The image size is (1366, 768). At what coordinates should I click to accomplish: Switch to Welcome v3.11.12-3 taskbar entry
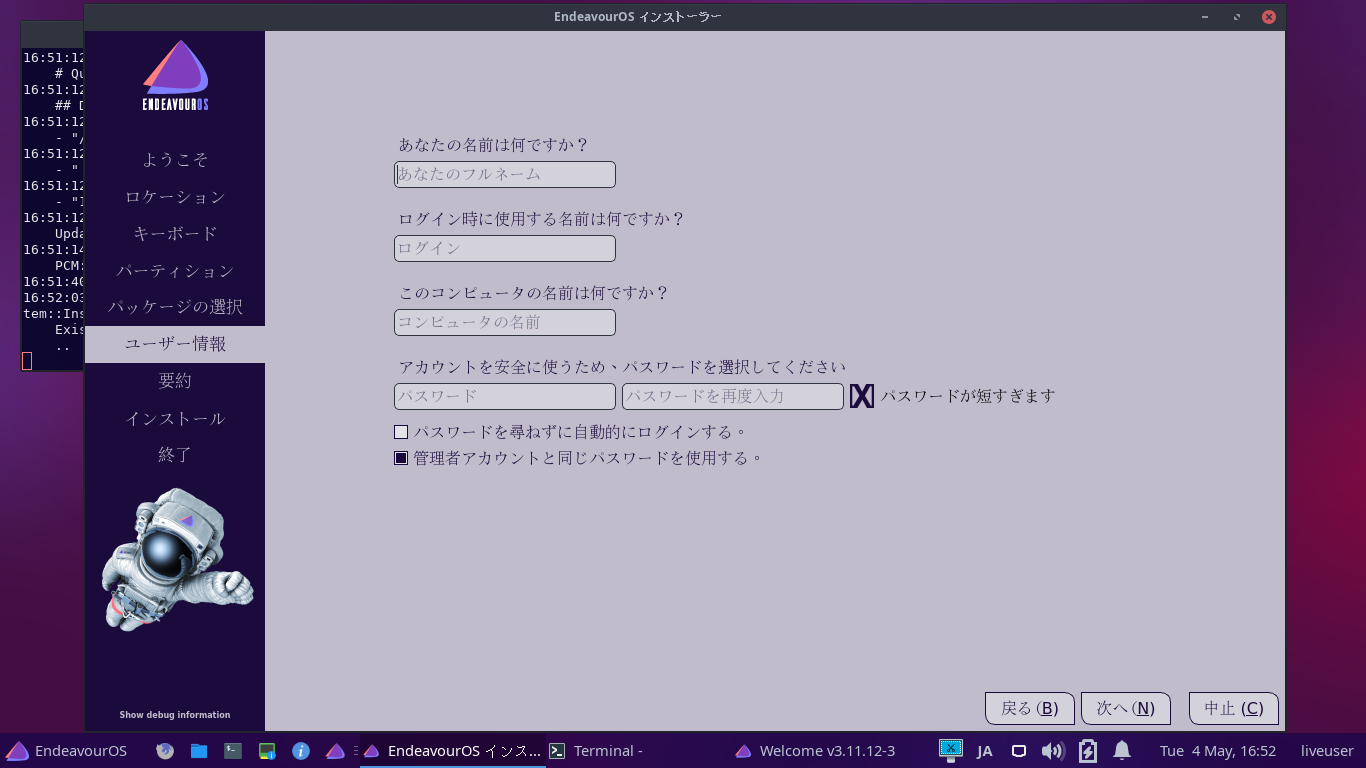816,751
